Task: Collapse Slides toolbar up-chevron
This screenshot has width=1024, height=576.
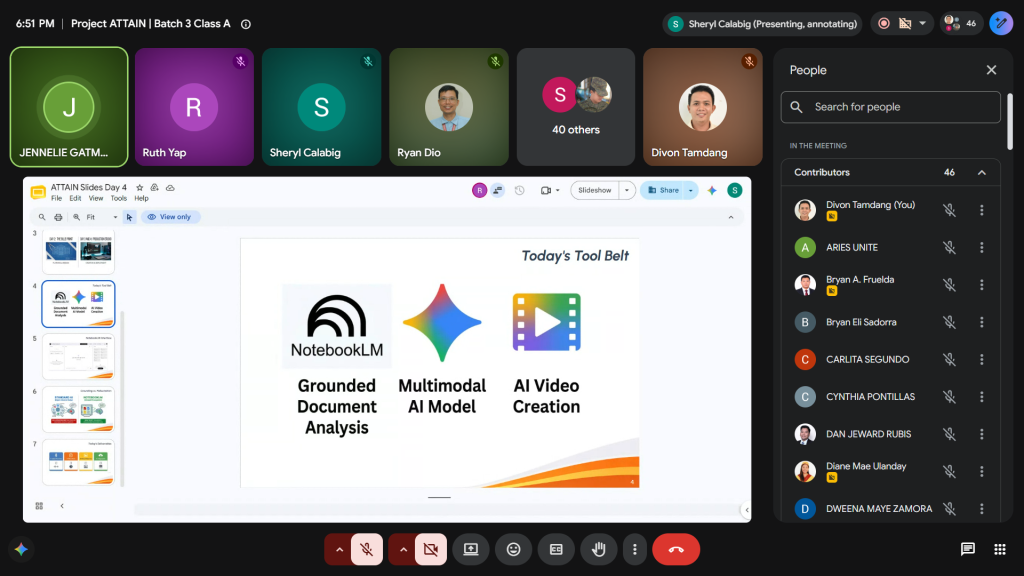Action: (731, 217)
